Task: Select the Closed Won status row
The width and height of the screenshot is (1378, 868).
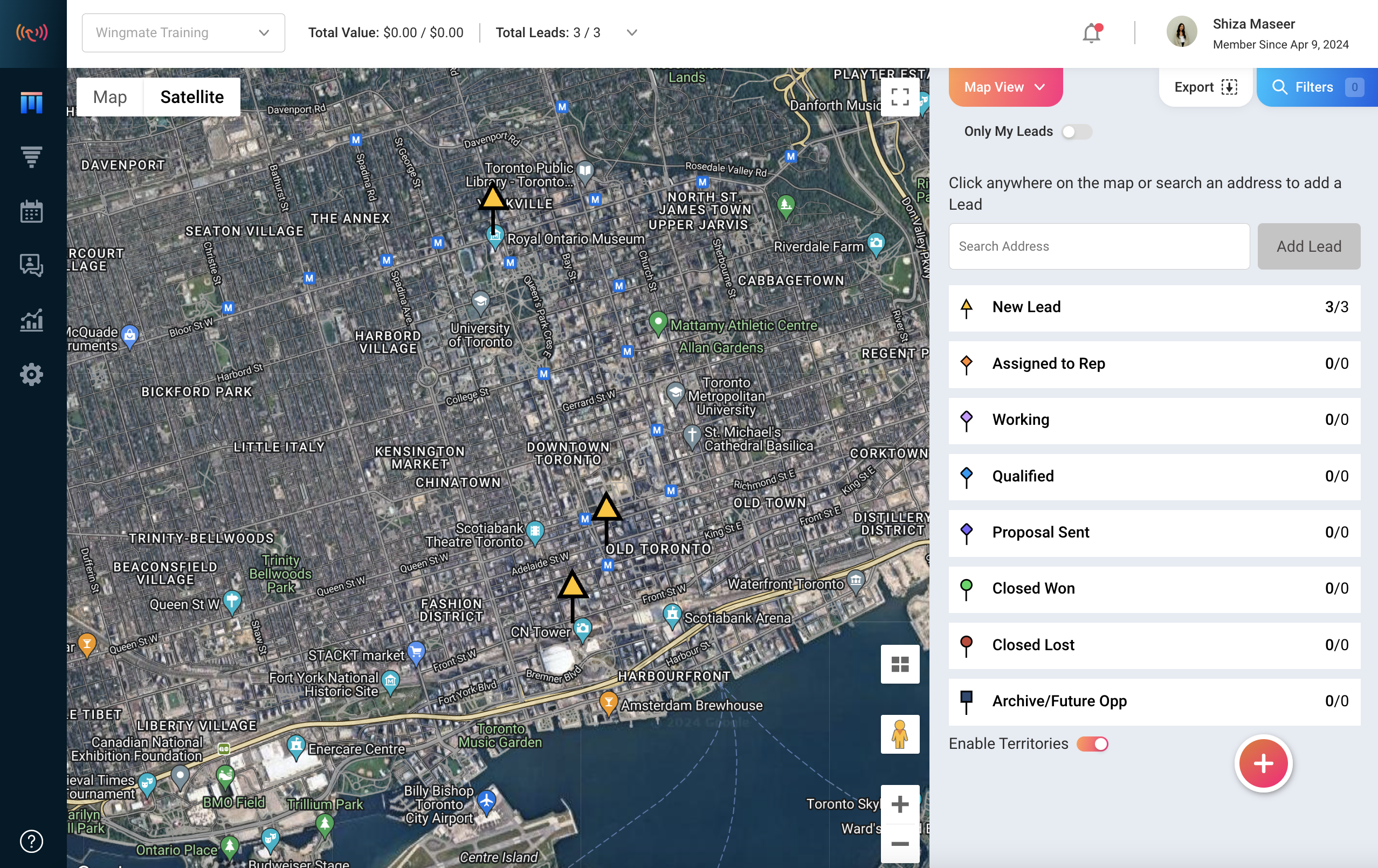Action: pyautogui.click(x=1154, y=589)
